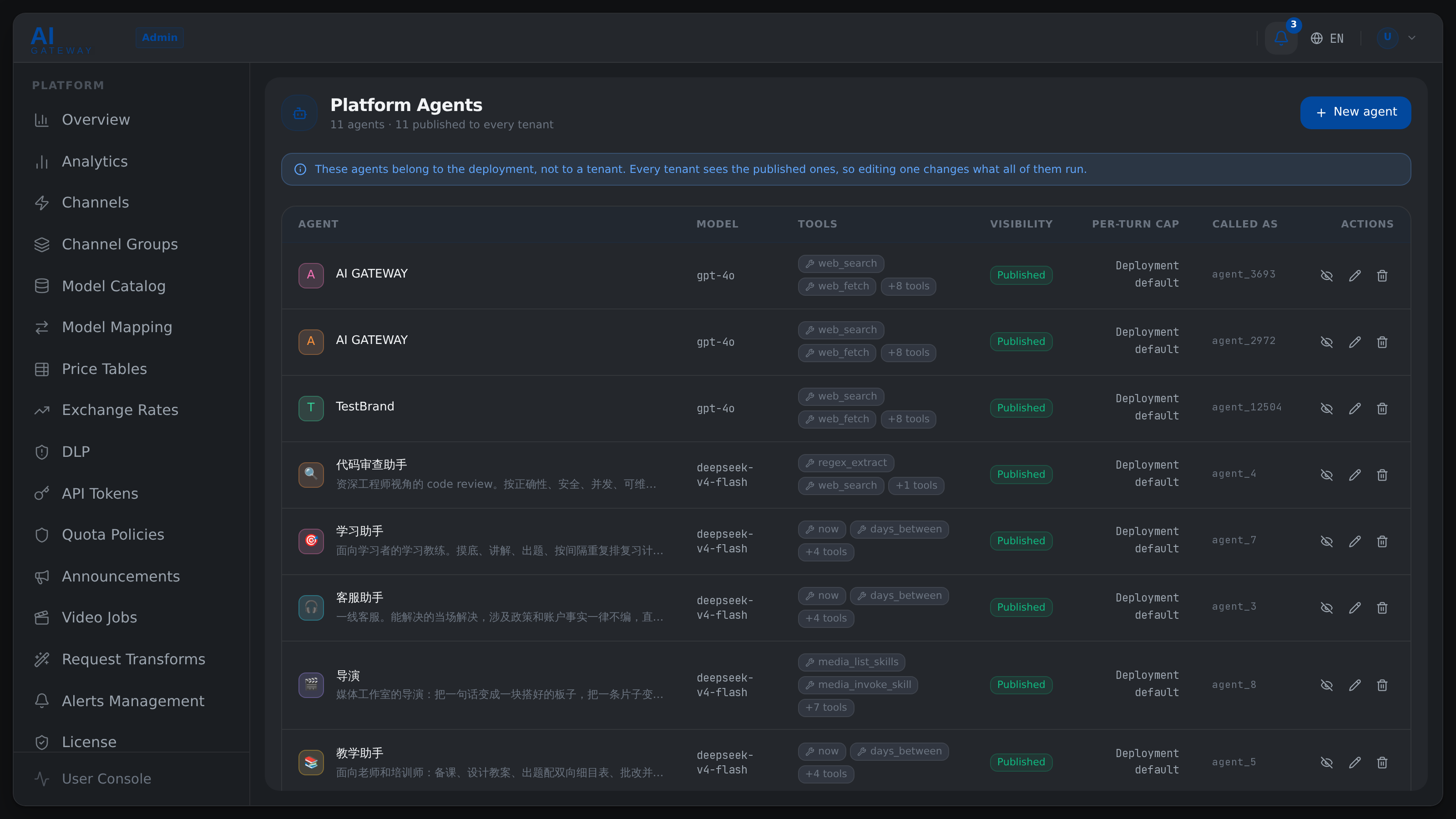Screen dimensions: 1456x819
Task: Open Model Catalog
Action: 131,287
